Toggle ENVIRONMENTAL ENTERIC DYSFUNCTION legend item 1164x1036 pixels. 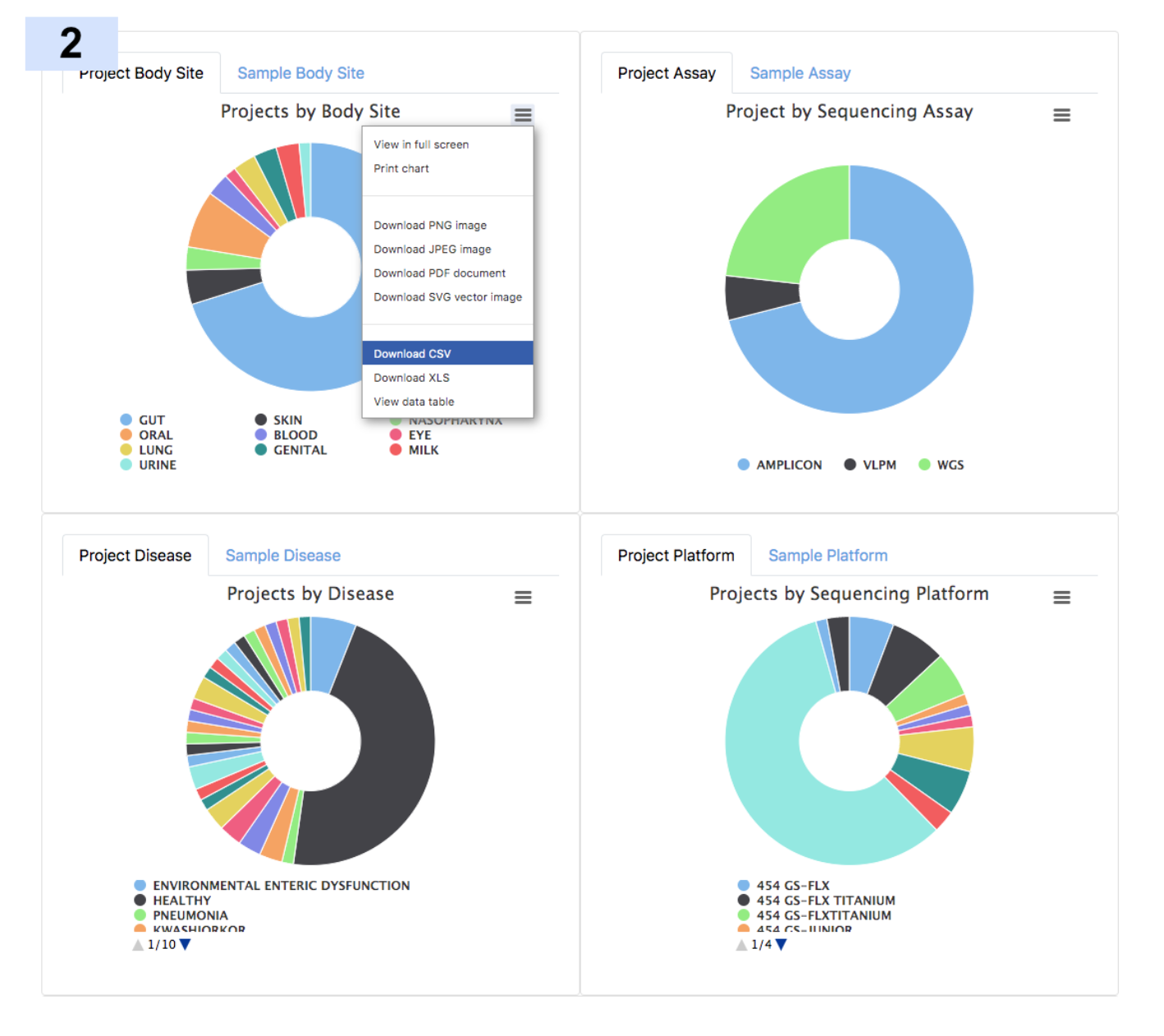click(x=272, y=885)
